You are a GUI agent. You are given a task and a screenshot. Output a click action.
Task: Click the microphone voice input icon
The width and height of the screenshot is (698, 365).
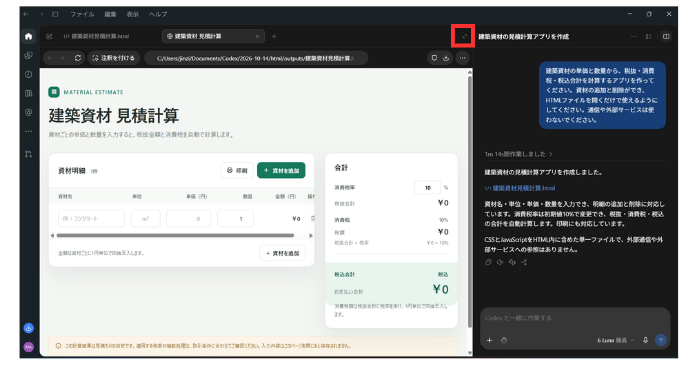pyautogui.click(x=645, y=341)
